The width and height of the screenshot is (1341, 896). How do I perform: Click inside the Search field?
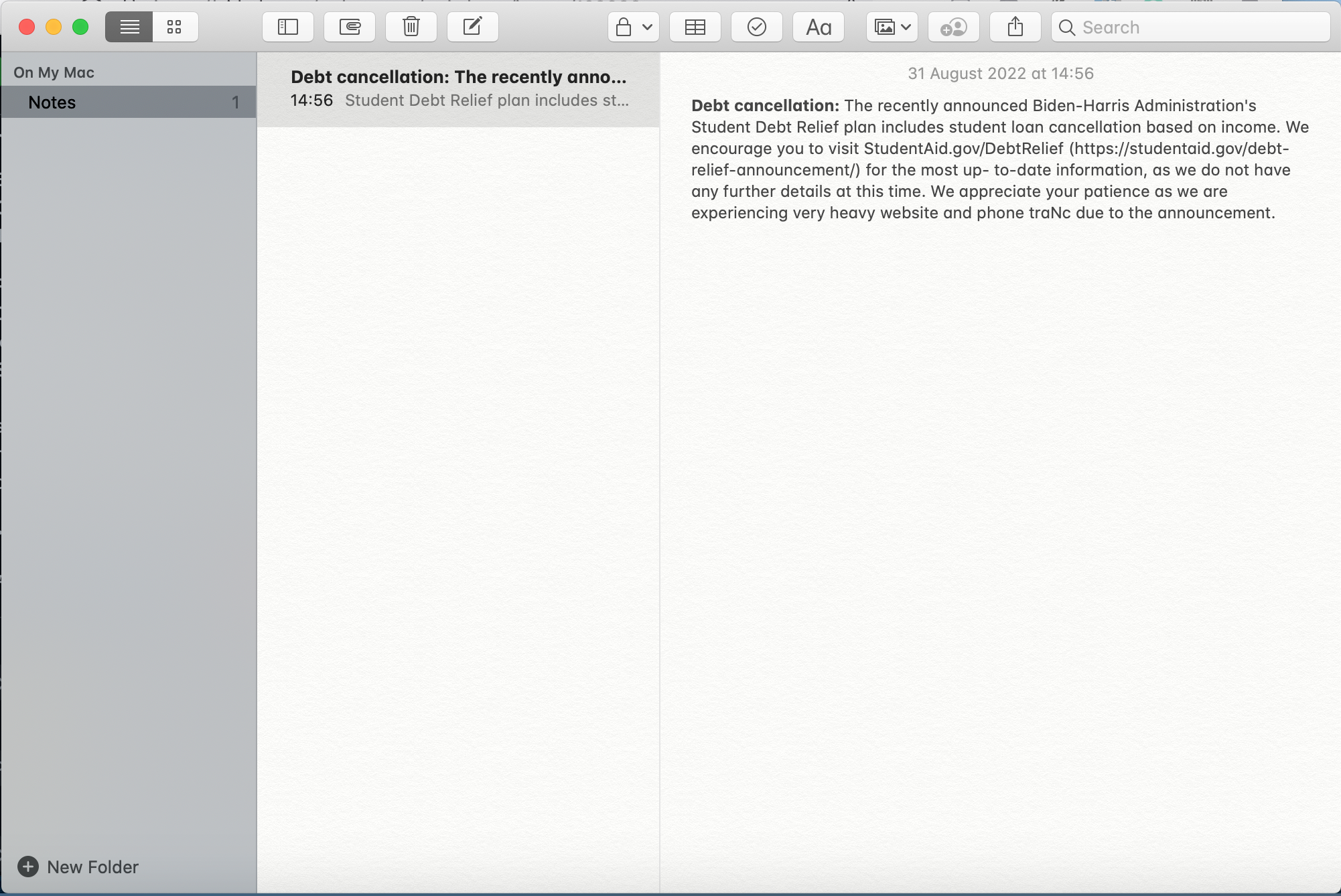(1191, 27)
